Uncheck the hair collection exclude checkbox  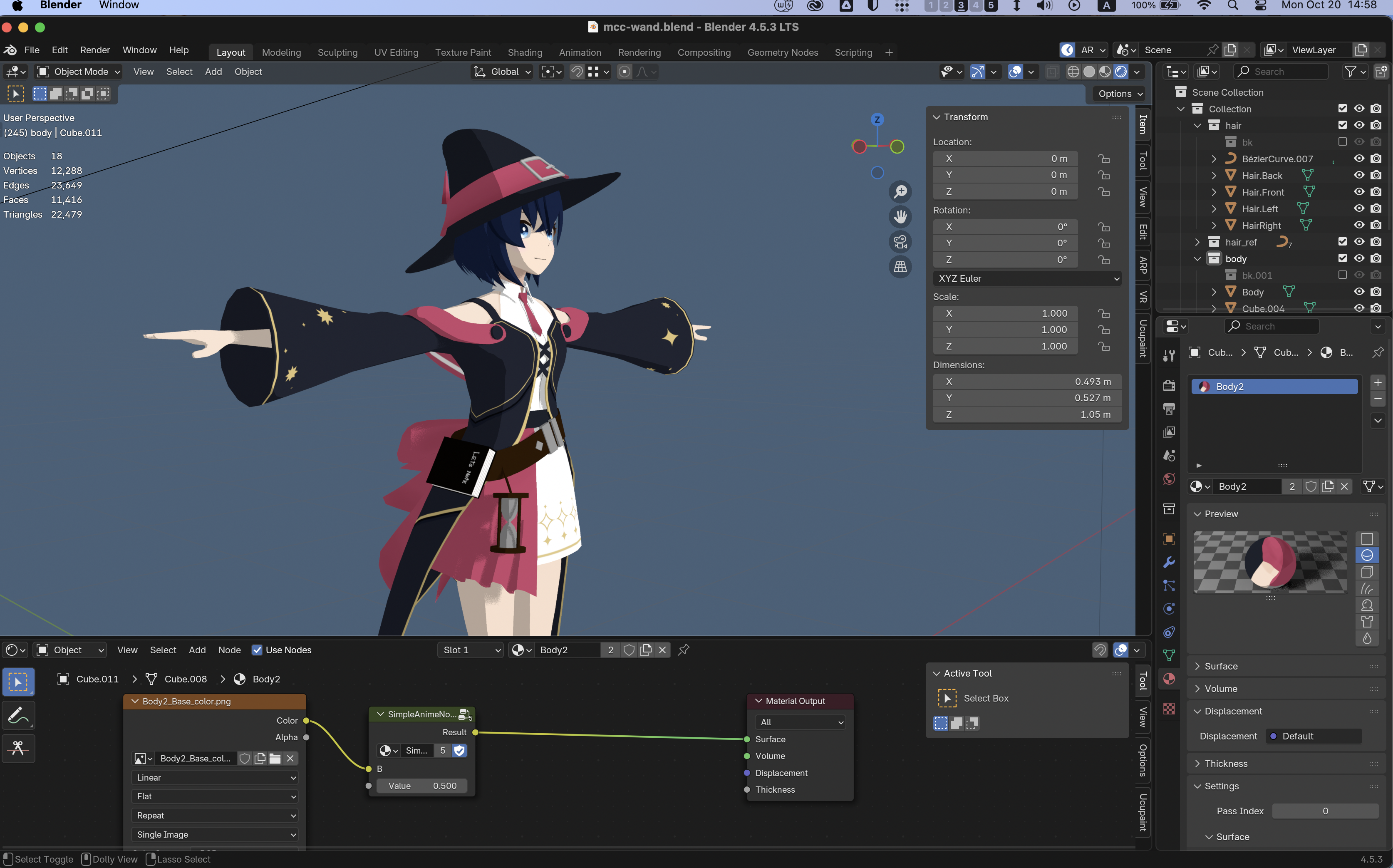[1343, 125]
